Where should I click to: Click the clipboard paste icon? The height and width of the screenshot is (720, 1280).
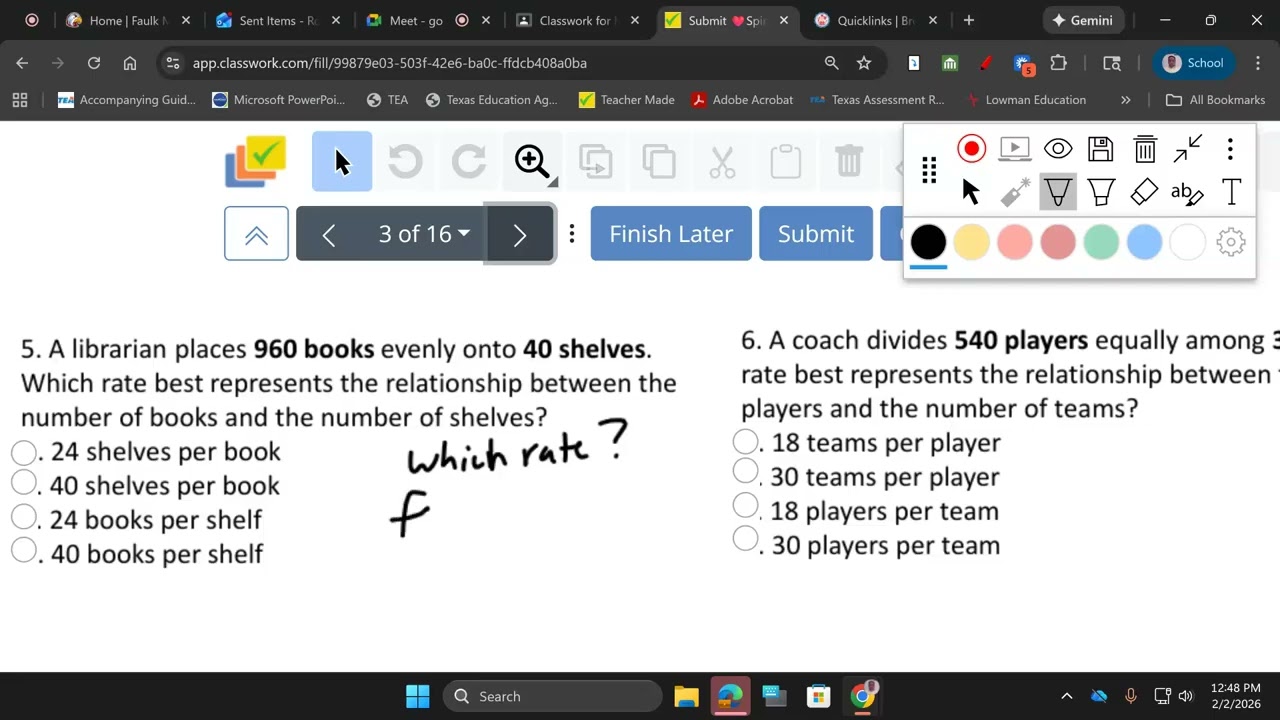785,161
